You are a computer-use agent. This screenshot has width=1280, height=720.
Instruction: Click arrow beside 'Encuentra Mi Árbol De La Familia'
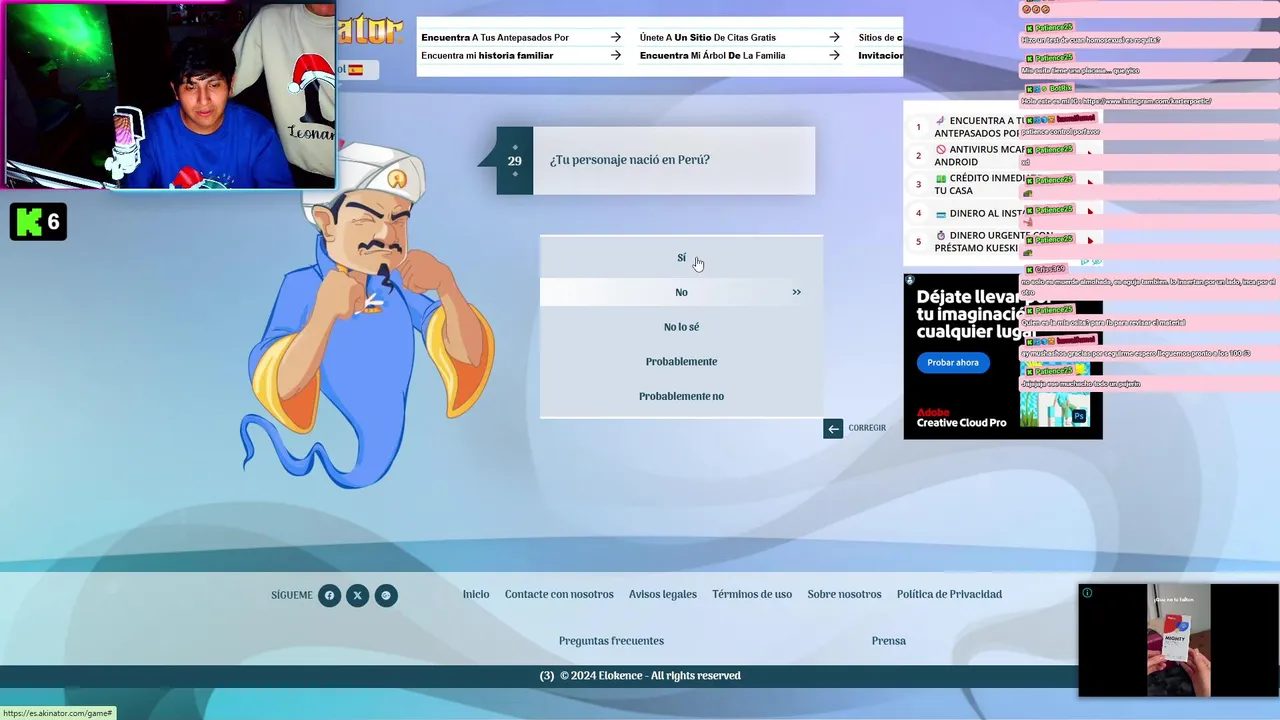[x=835, y=56]
